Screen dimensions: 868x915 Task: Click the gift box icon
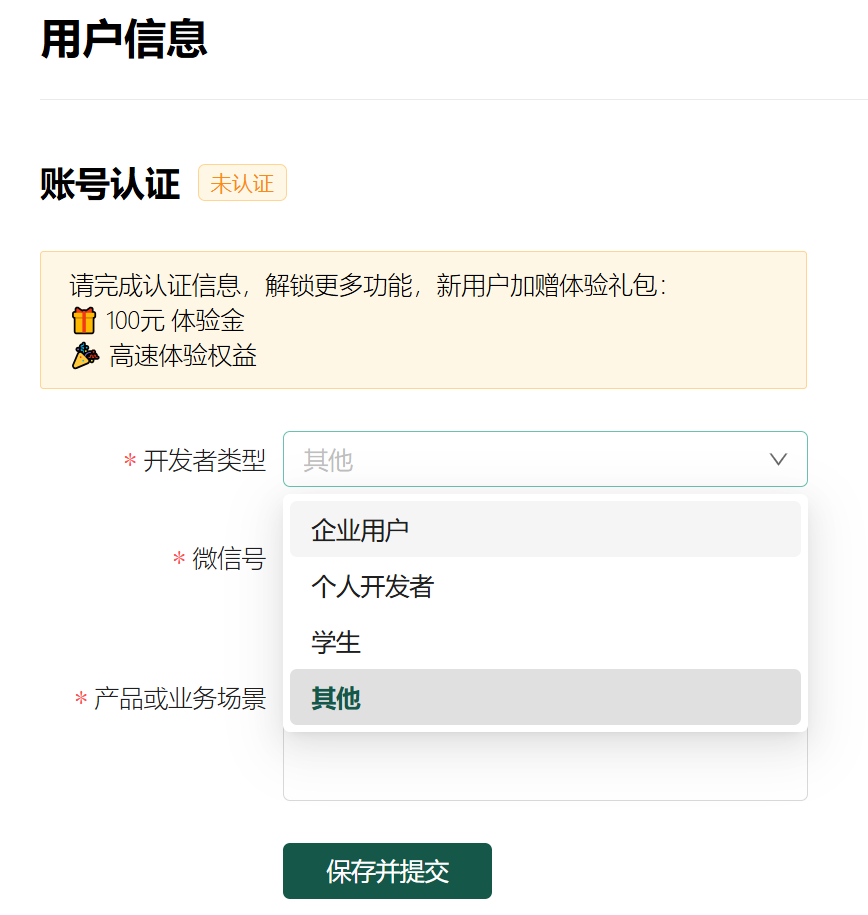tap(84, 321)
